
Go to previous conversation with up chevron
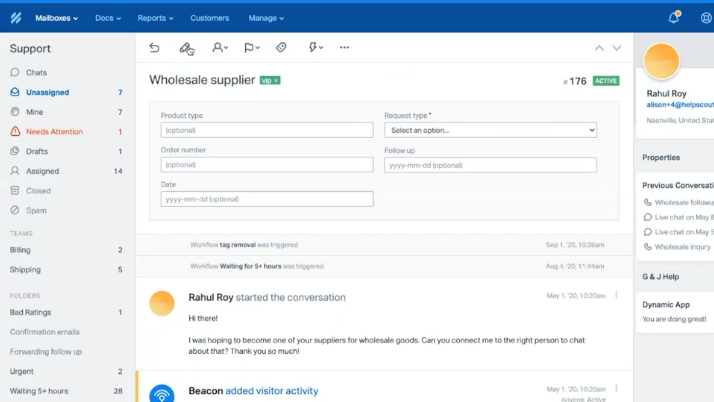599,48
